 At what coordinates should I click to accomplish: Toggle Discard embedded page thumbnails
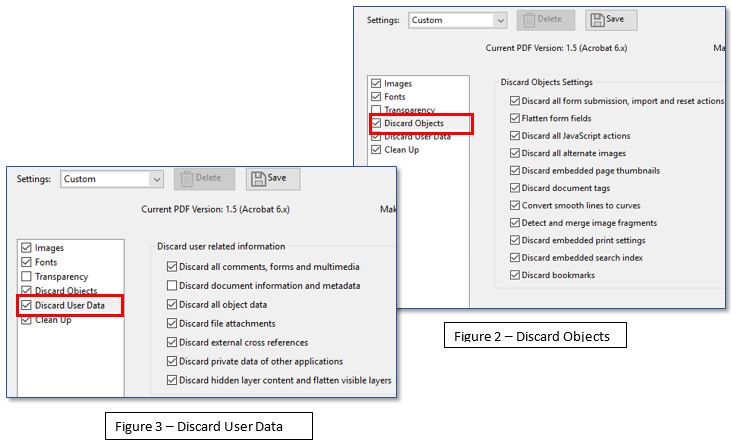click(514, 171)
